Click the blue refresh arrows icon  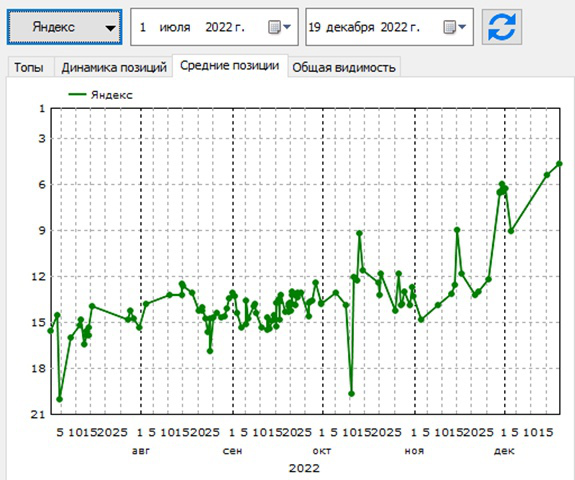[x=502, y=27]
